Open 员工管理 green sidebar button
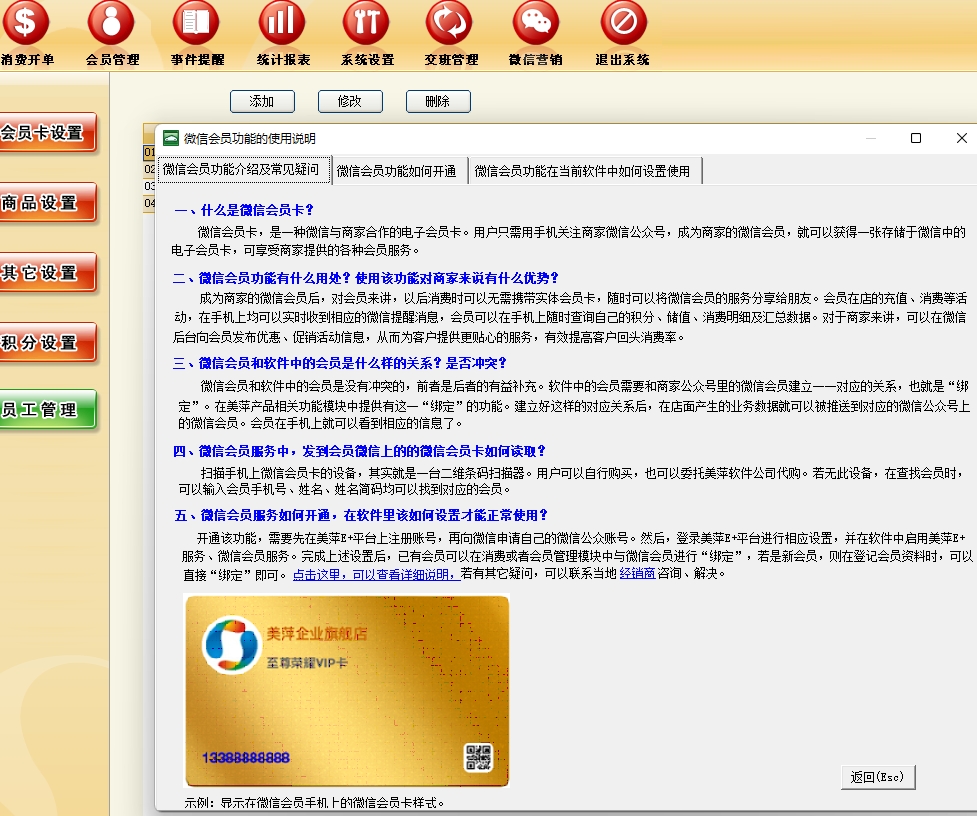977x816 pixels. pyautogui.click(x=46, y=410)
